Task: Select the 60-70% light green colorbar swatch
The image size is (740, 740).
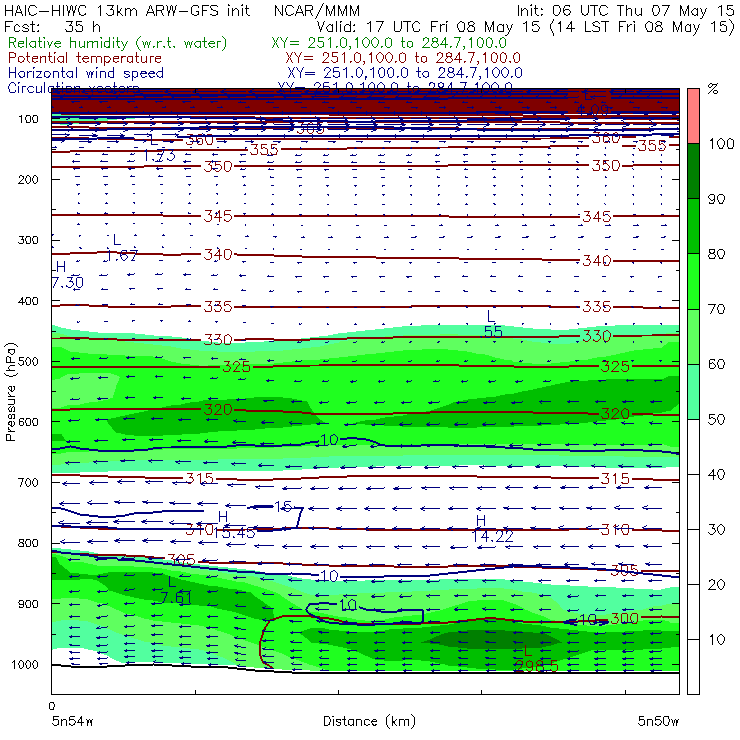Action: tap(693, 336)
